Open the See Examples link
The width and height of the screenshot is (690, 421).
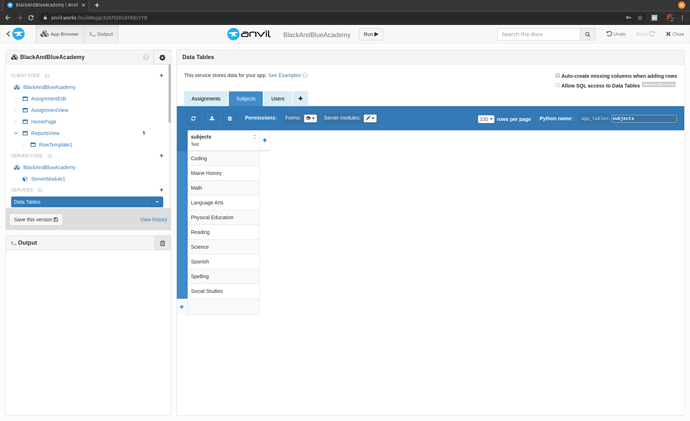[x=284, y=75]
